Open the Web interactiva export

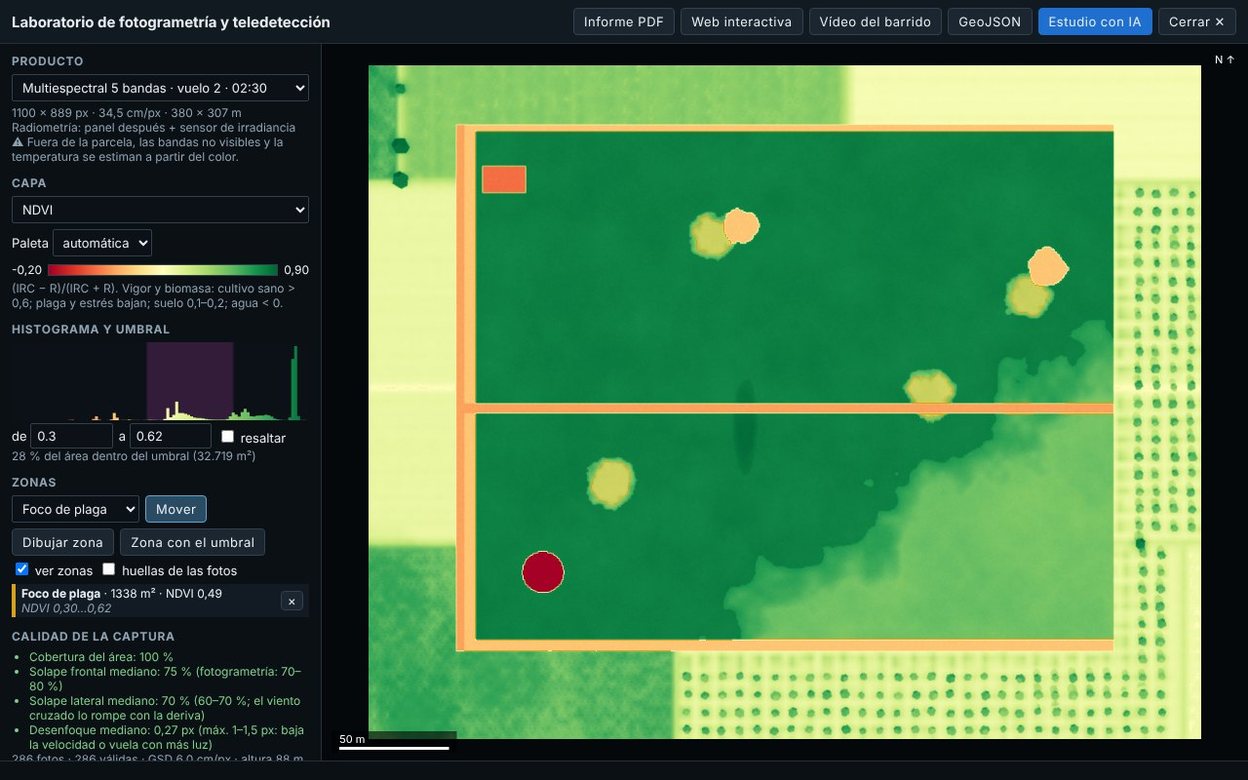click(x=742, y=22)
